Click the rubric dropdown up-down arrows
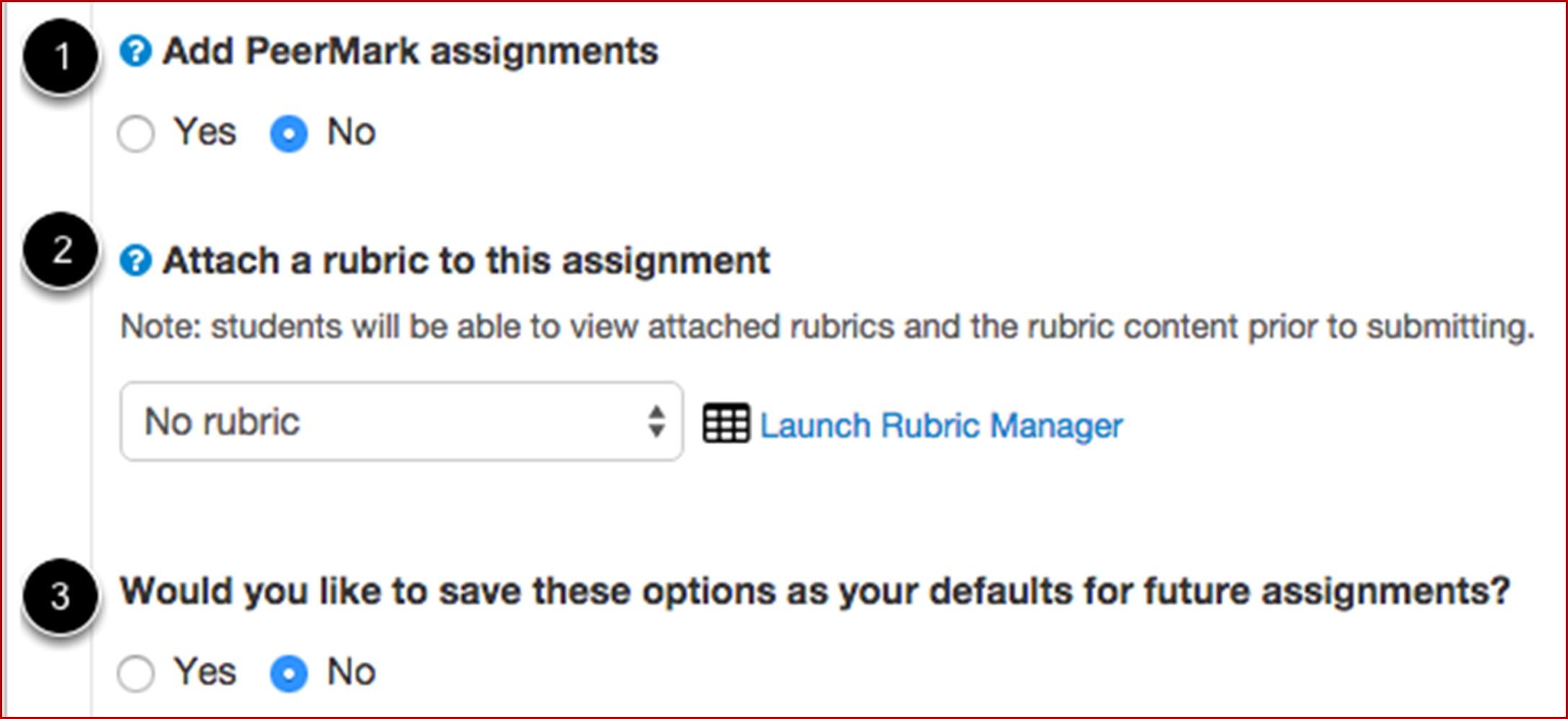 656,422
